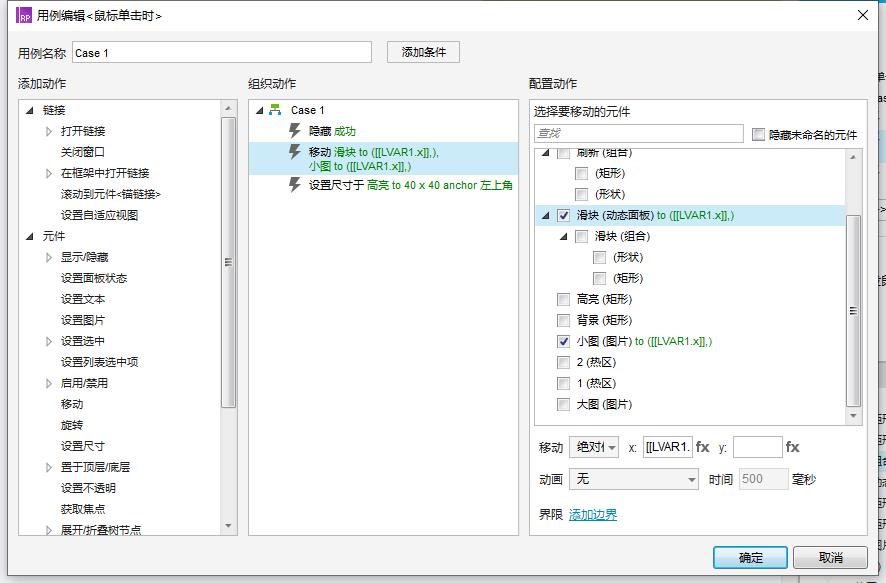886x583 pixels.
Task: Click the lightning icon beside 隐藏 成功
Action: pyautogui.click(x=294, y=130)
